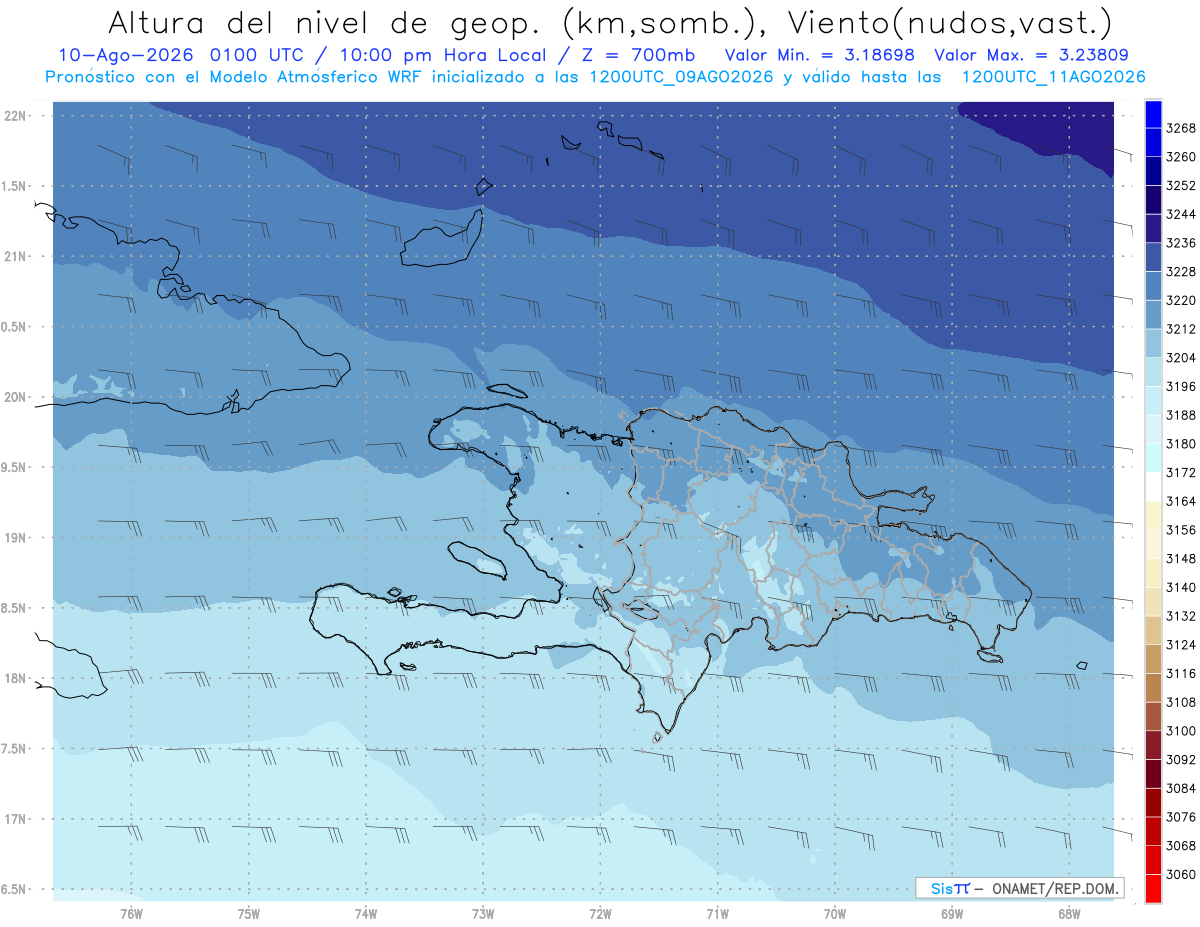
Task: Click the 3212 colorbar label
Action: tap(1180, 329)
